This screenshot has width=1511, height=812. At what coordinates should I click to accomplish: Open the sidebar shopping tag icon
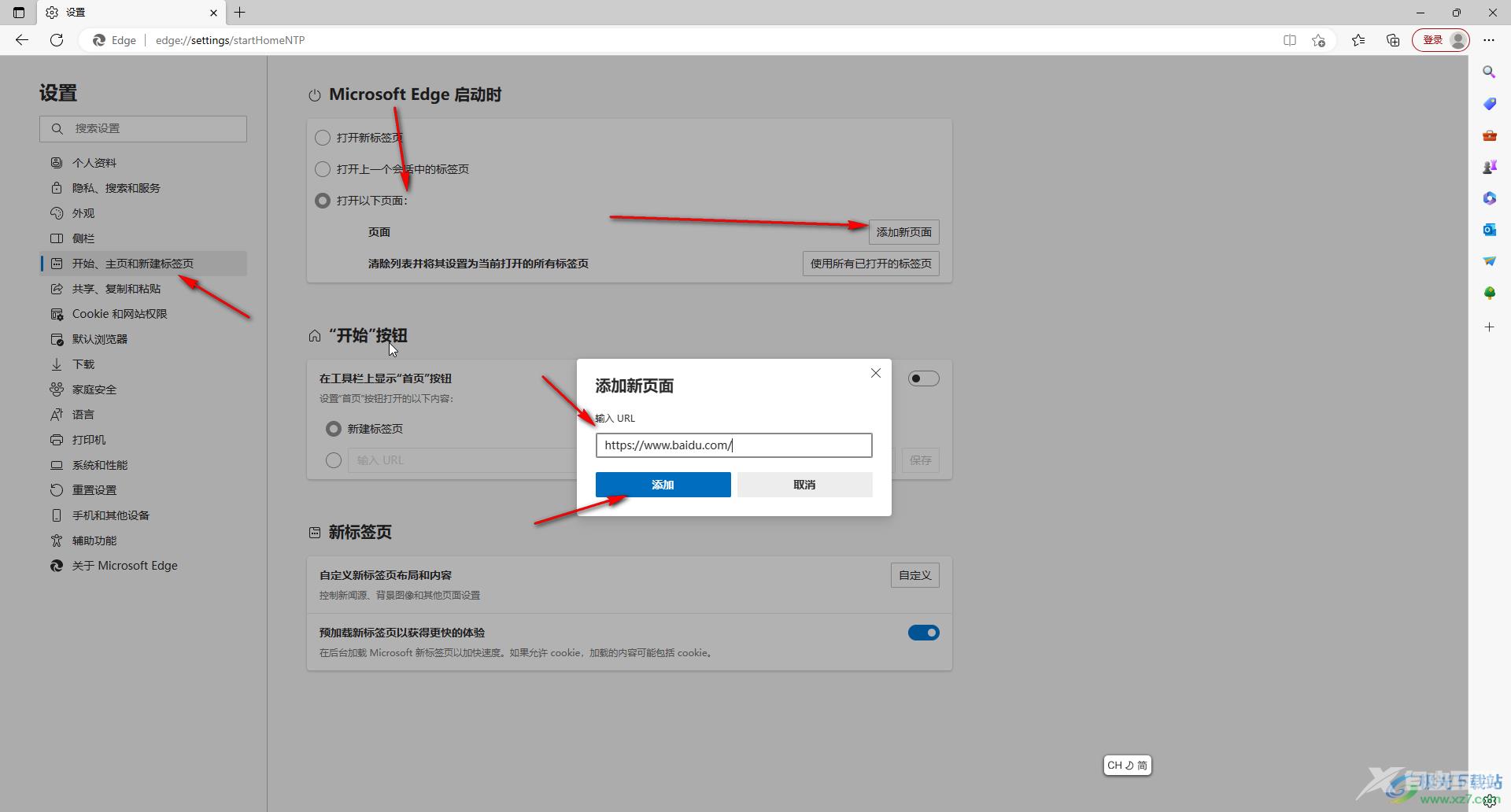coord(1489,104)
